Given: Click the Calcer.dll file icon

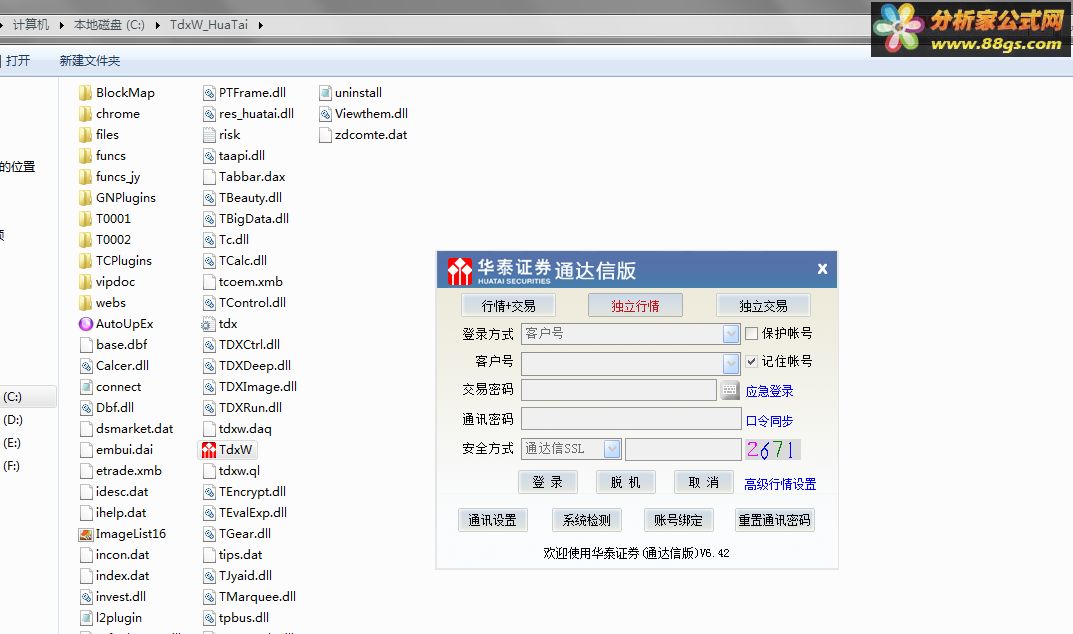Looking at the screenshot, I should tap(86, 366).
